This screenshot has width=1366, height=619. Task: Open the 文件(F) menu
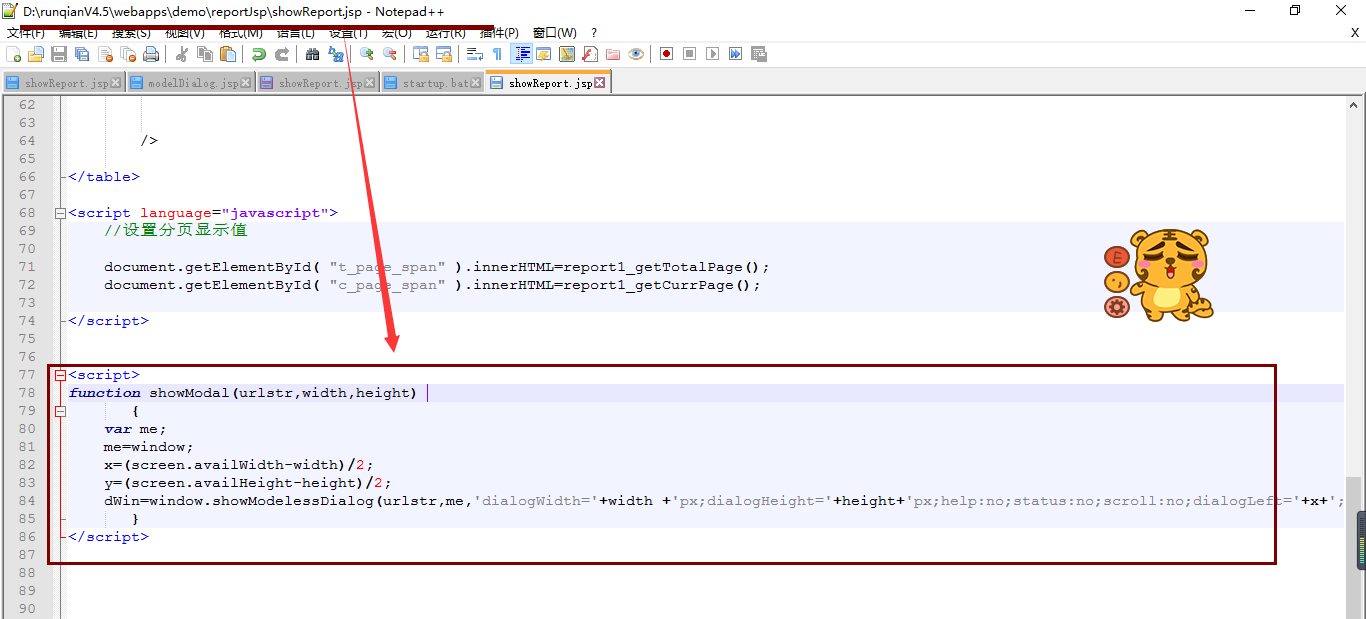(26, 33)
